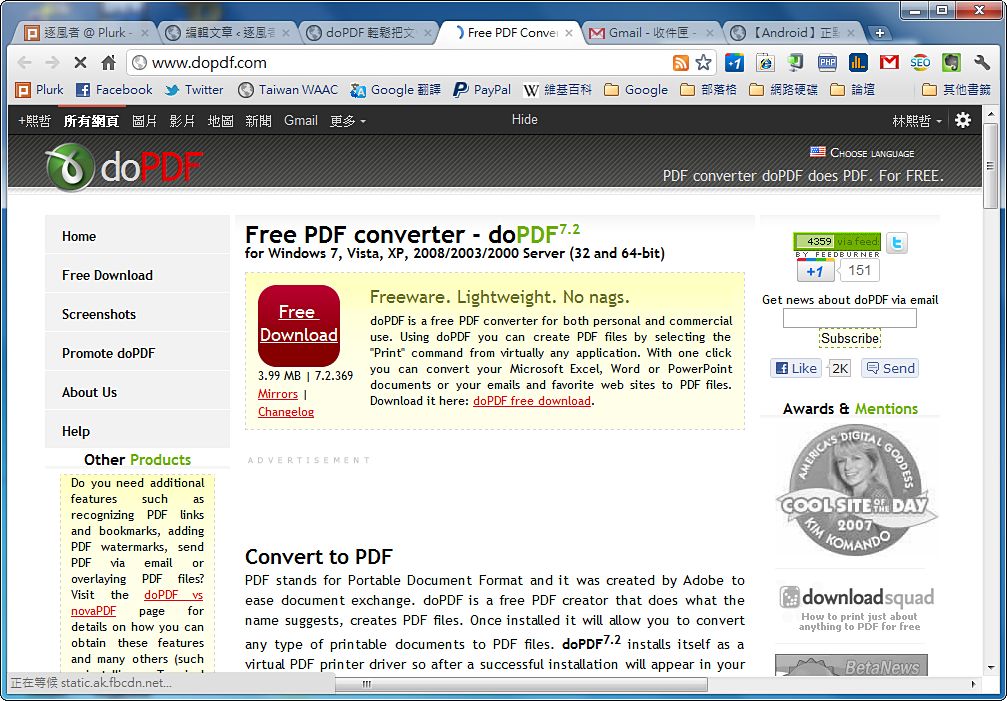Open the 林熙哲 account dropdown
Viewport: 1007px width, 701px height.
pyautogui.click(x=917, y=121)
